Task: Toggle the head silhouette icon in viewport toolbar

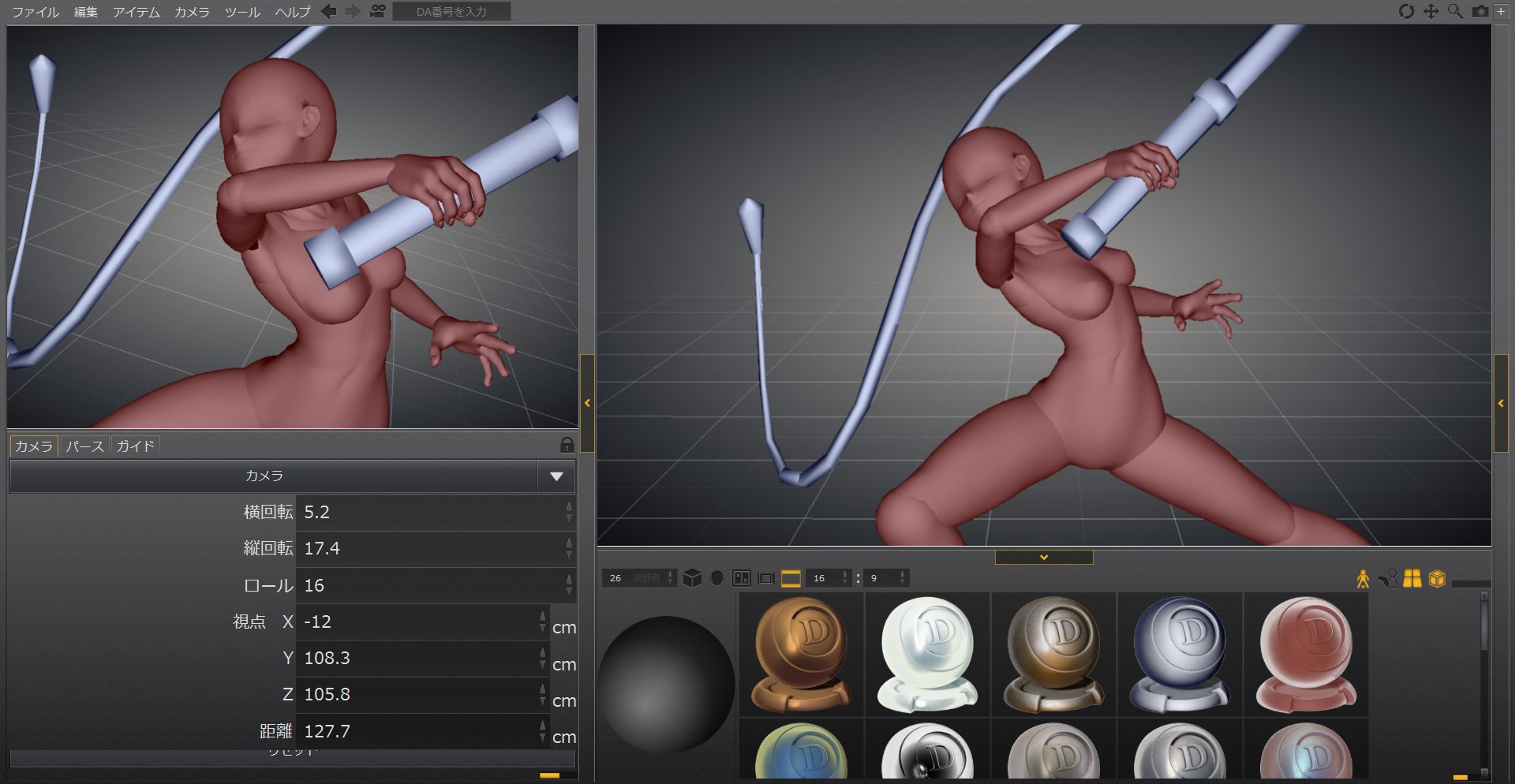Action: click(716, 578)
